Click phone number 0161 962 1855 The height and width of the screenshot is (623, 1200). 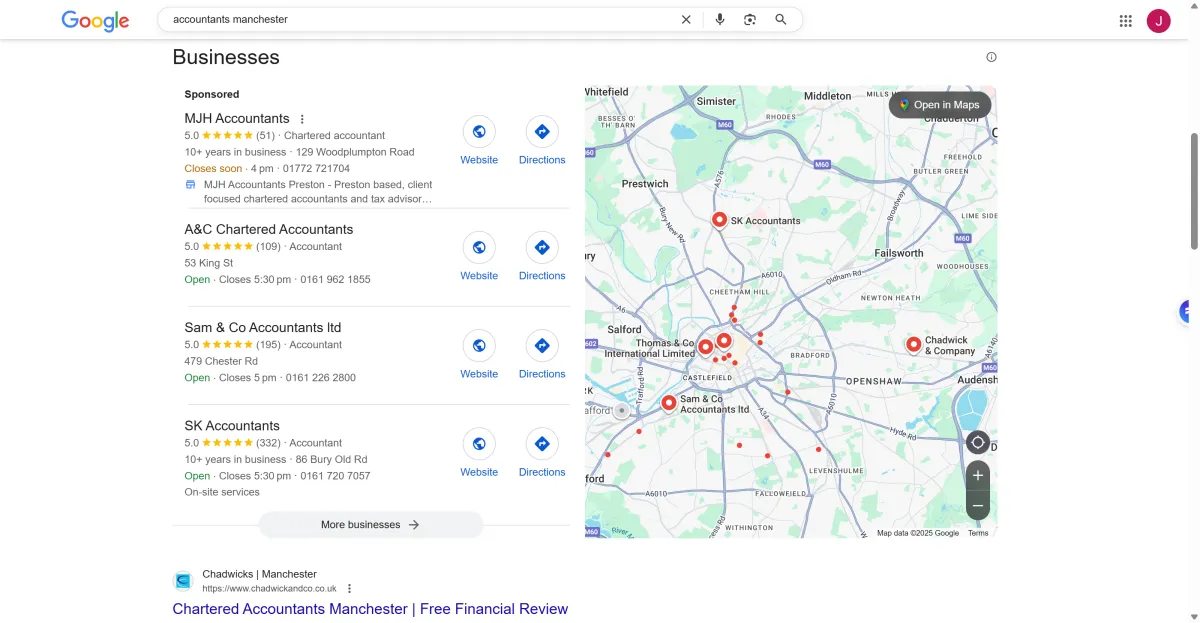click(x=336, y=280)
